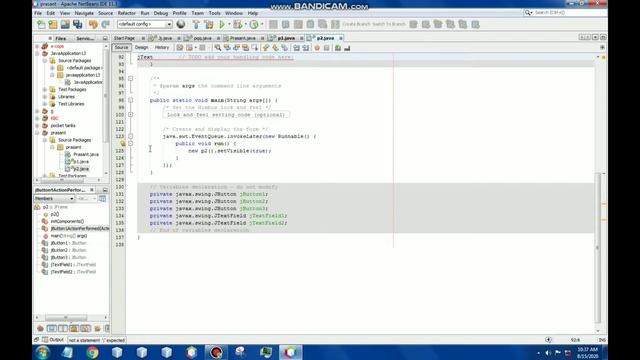Click the Shift Line Right editor icon
This screenshot has height=360, width=640.
point(306,48)
